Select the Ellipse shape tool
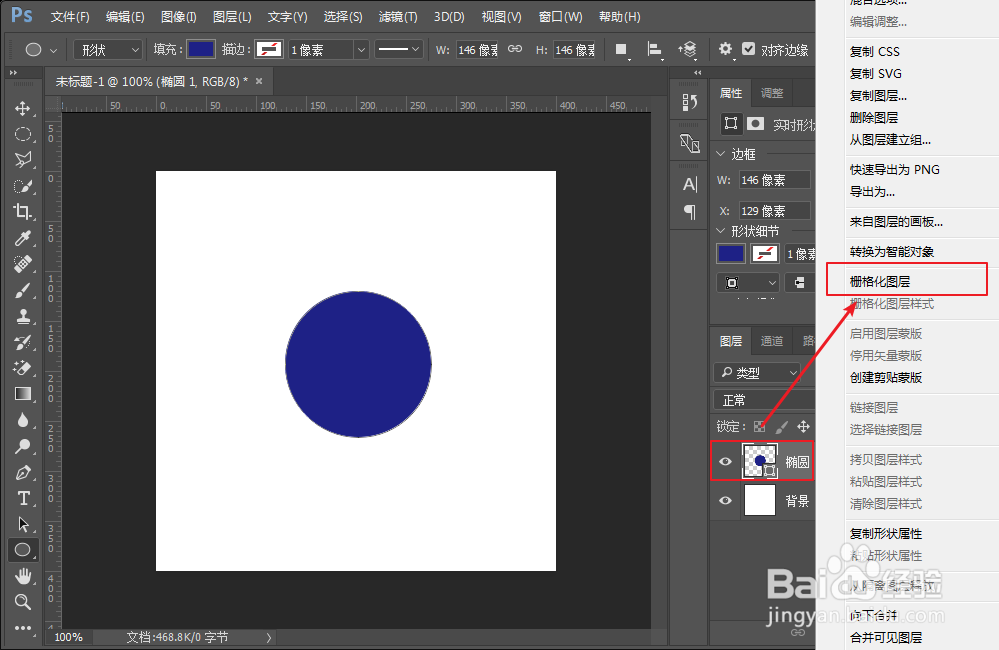The image size is (999, 650). click(x=23, y=550)
